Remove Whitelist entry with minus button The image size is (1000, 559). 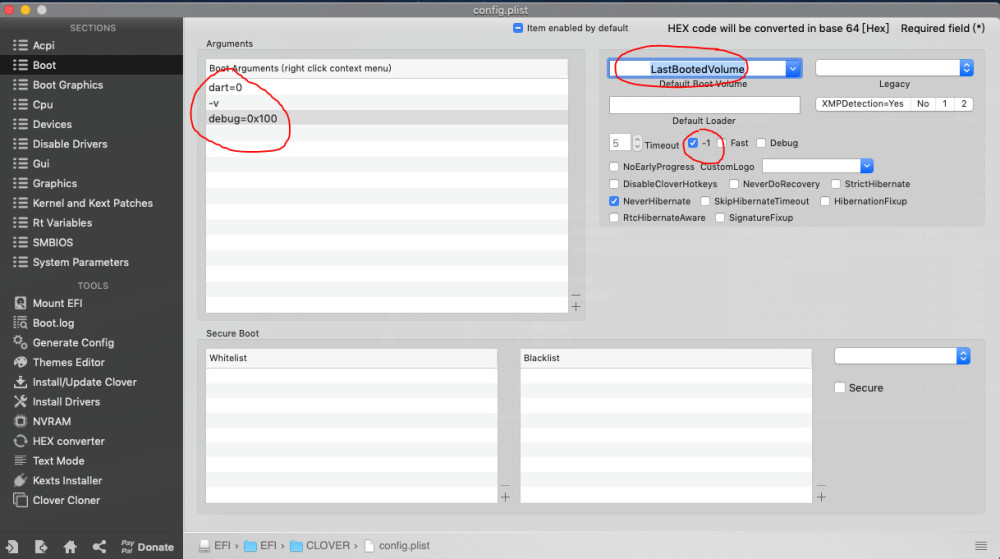click(x=505, y=485)
